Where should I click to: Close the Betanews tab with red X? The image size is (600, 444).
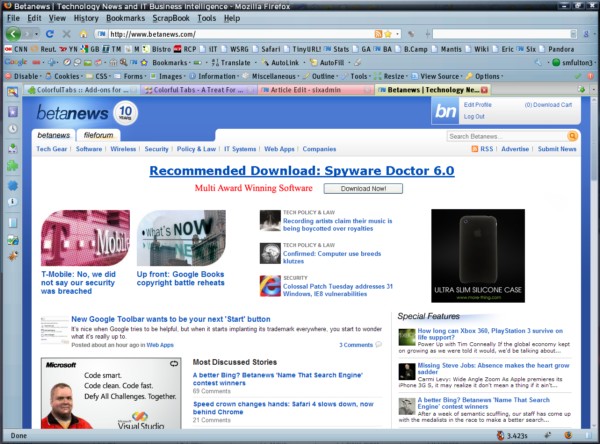484,90
